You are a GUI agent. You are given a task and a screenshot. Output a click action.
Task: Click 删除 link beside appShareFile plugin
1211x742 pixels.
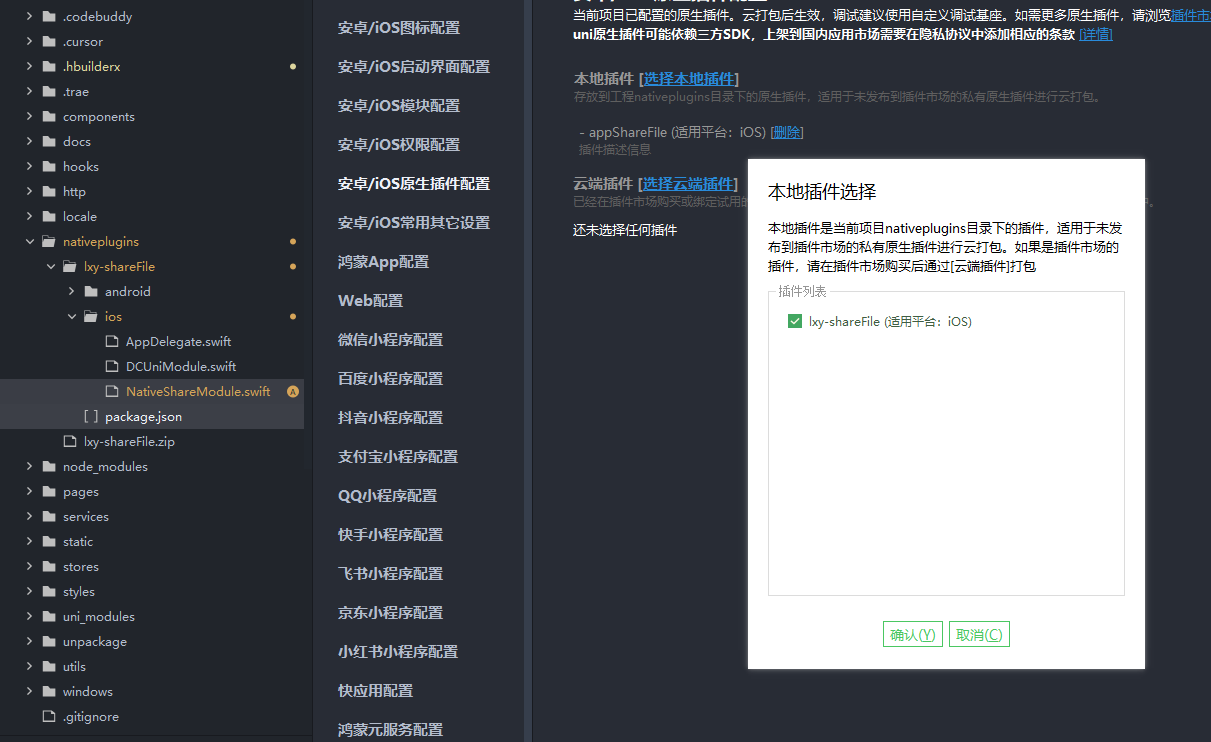pos(786,132)
